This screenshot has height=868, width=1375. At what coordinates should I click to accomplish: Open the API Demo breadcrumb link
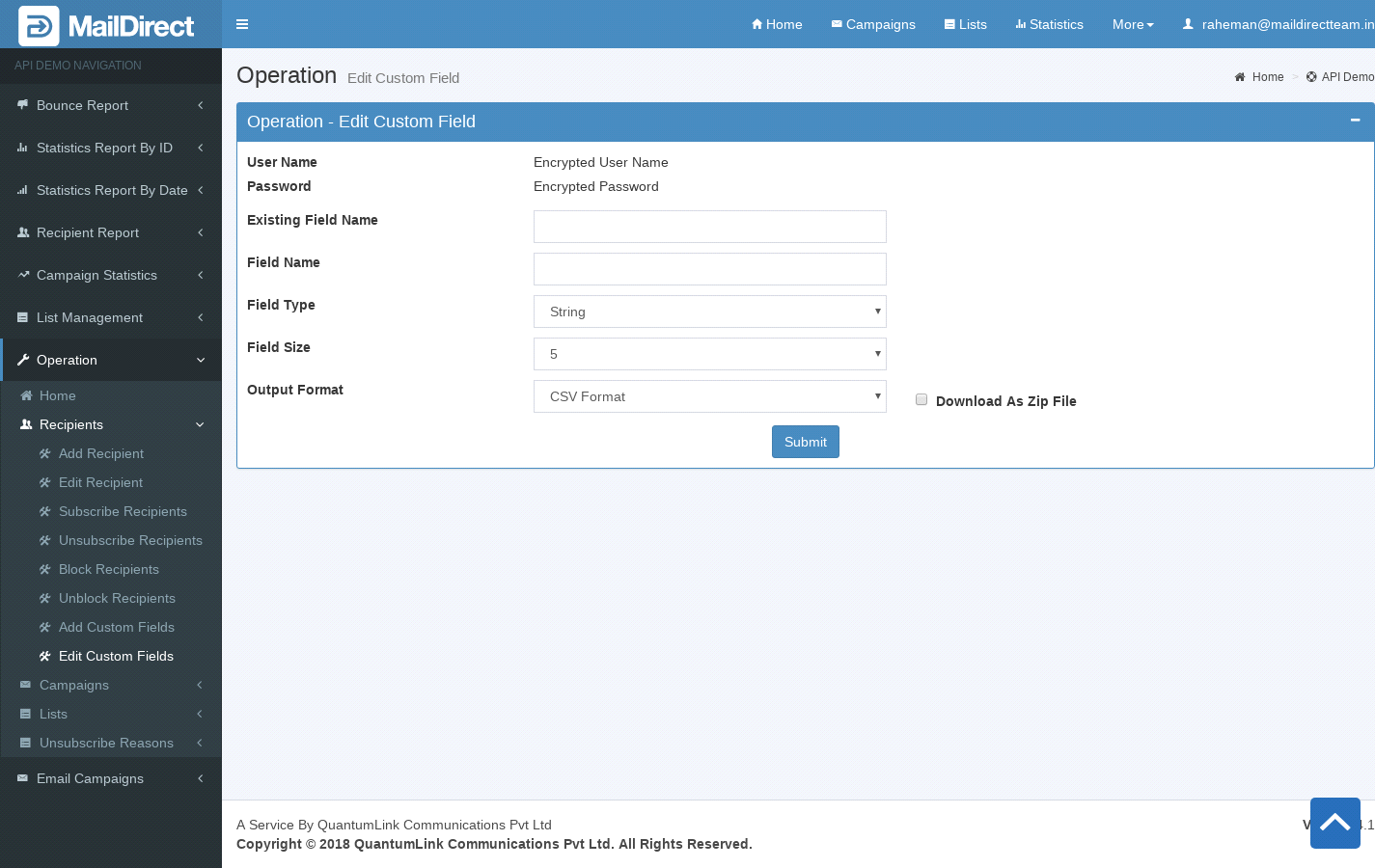click(x=1346, y=77)
